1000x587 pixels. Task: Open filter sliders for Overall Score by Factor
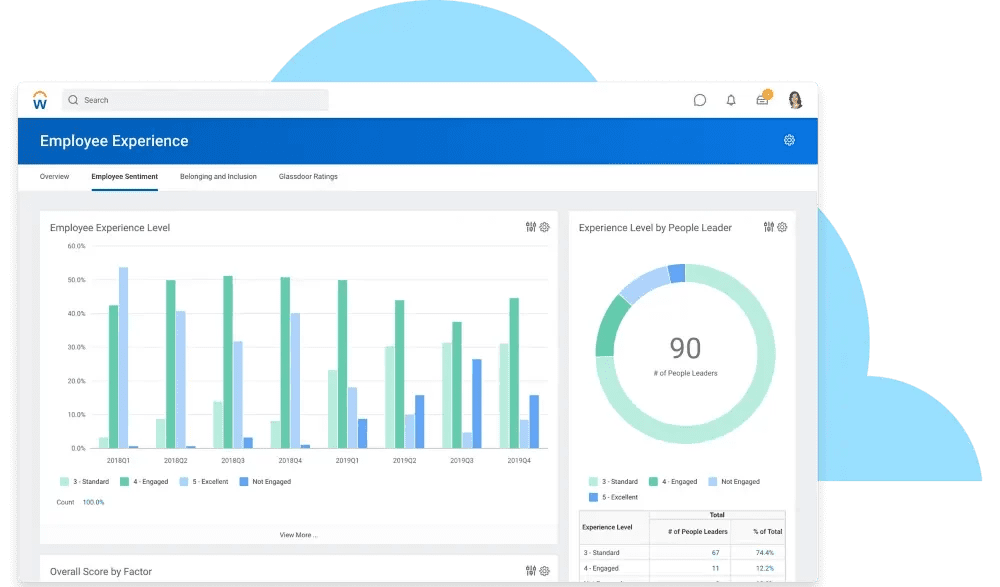(x=531, y=571)
